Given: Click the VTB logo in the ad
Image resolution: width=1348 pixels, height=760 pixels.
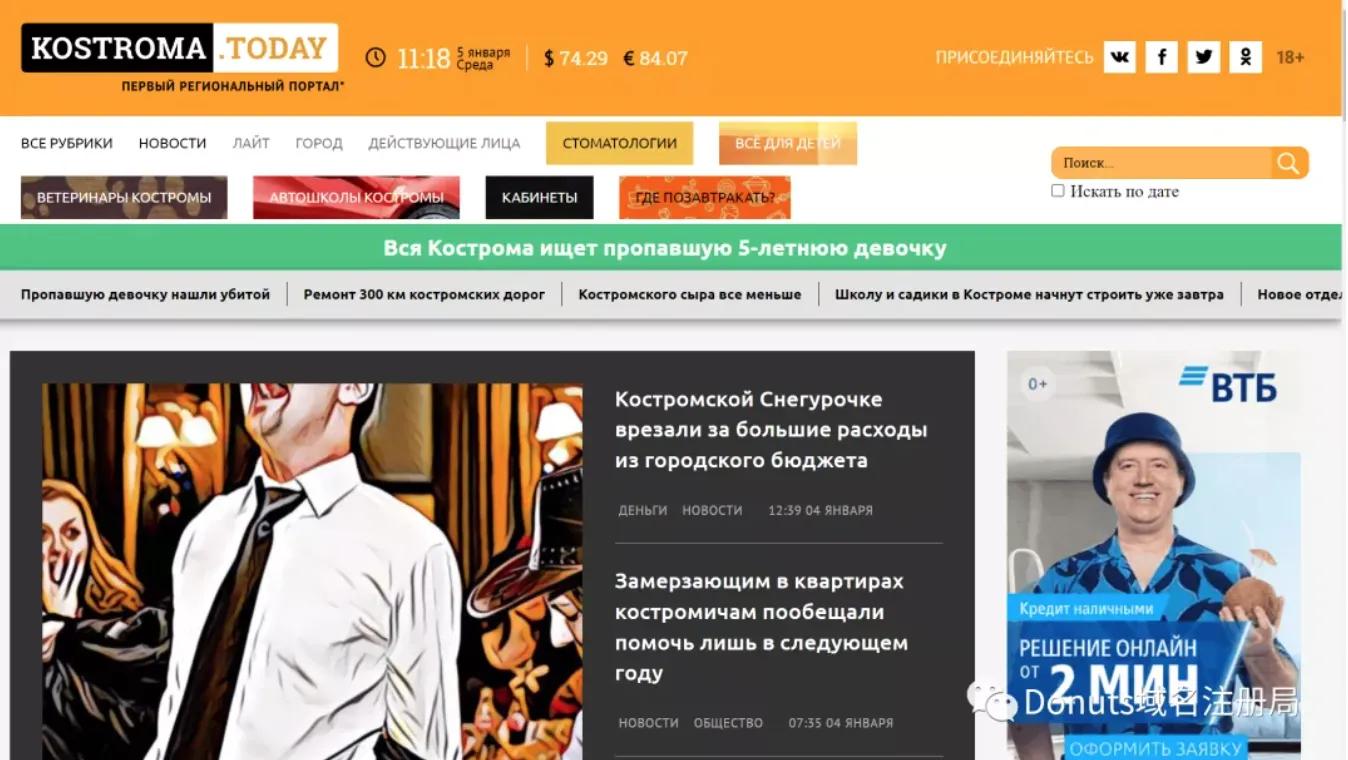Looking at the screenshot, I should pos(1228,384).
